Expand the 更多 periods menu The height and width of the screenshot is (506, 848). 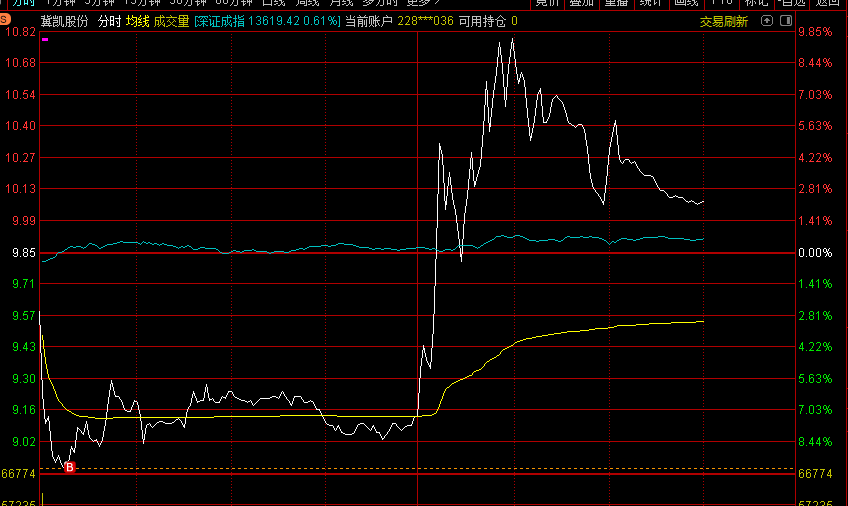pos(423,3)
